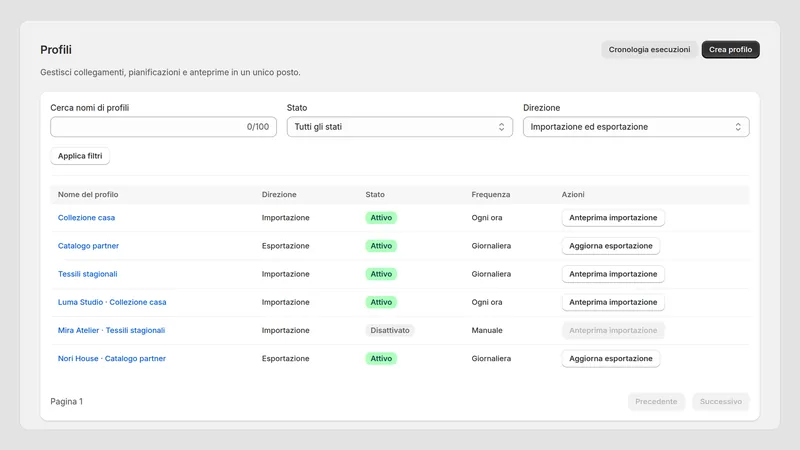Viewport: 800px width, 450px height.
Task: Click Anteprima importazione for Luma Studio row
Action: [613, 302]
